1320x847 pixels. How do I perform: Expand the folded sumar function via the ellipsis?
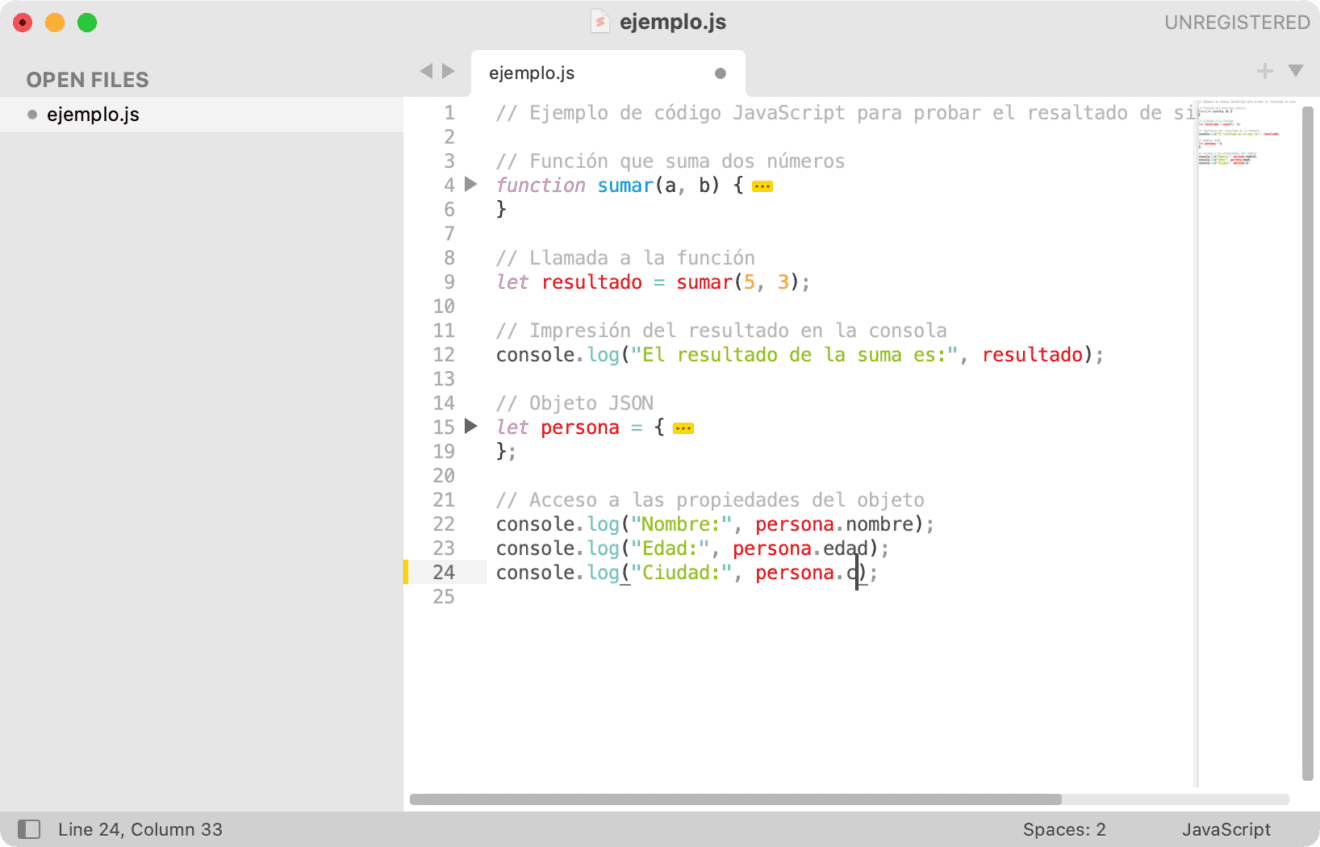[x=761, y=184]
